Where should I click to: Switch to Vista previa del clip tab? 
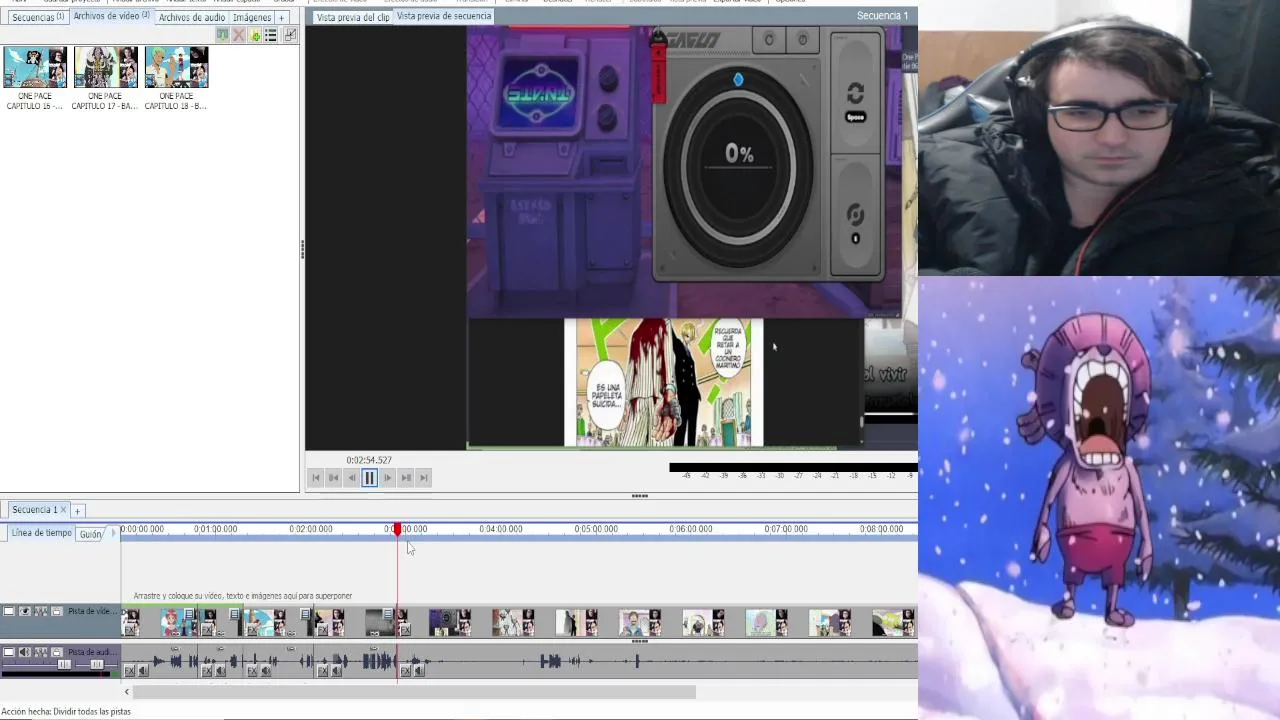tap(352, 17)
